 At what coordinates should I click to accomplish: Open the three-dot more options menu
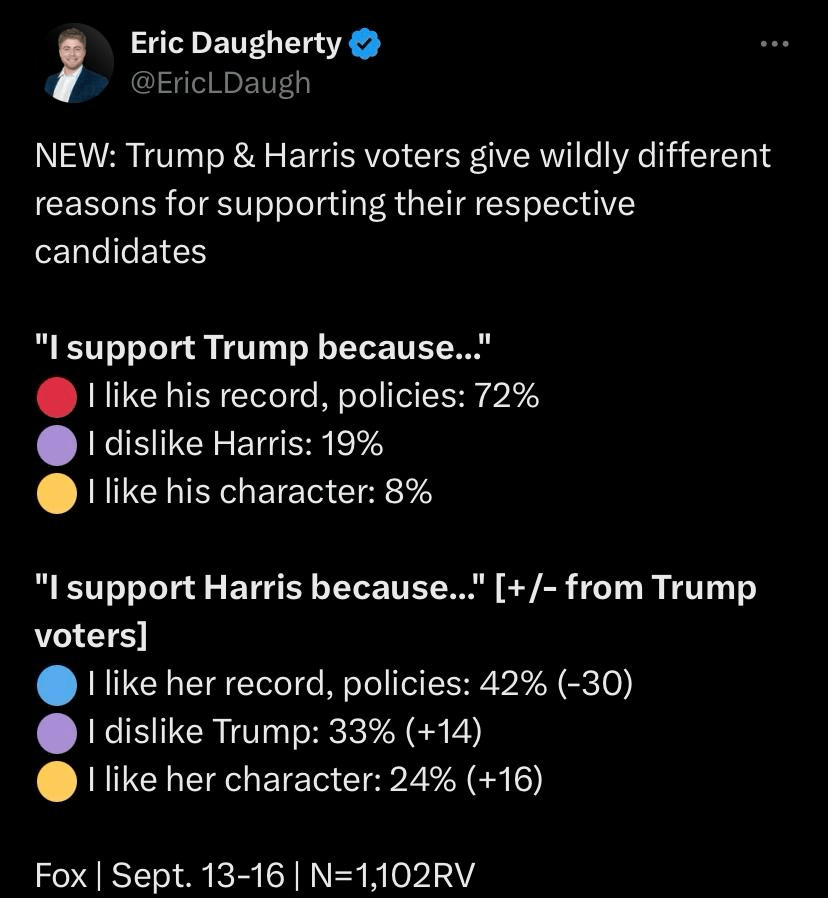[x=774, y=44]
